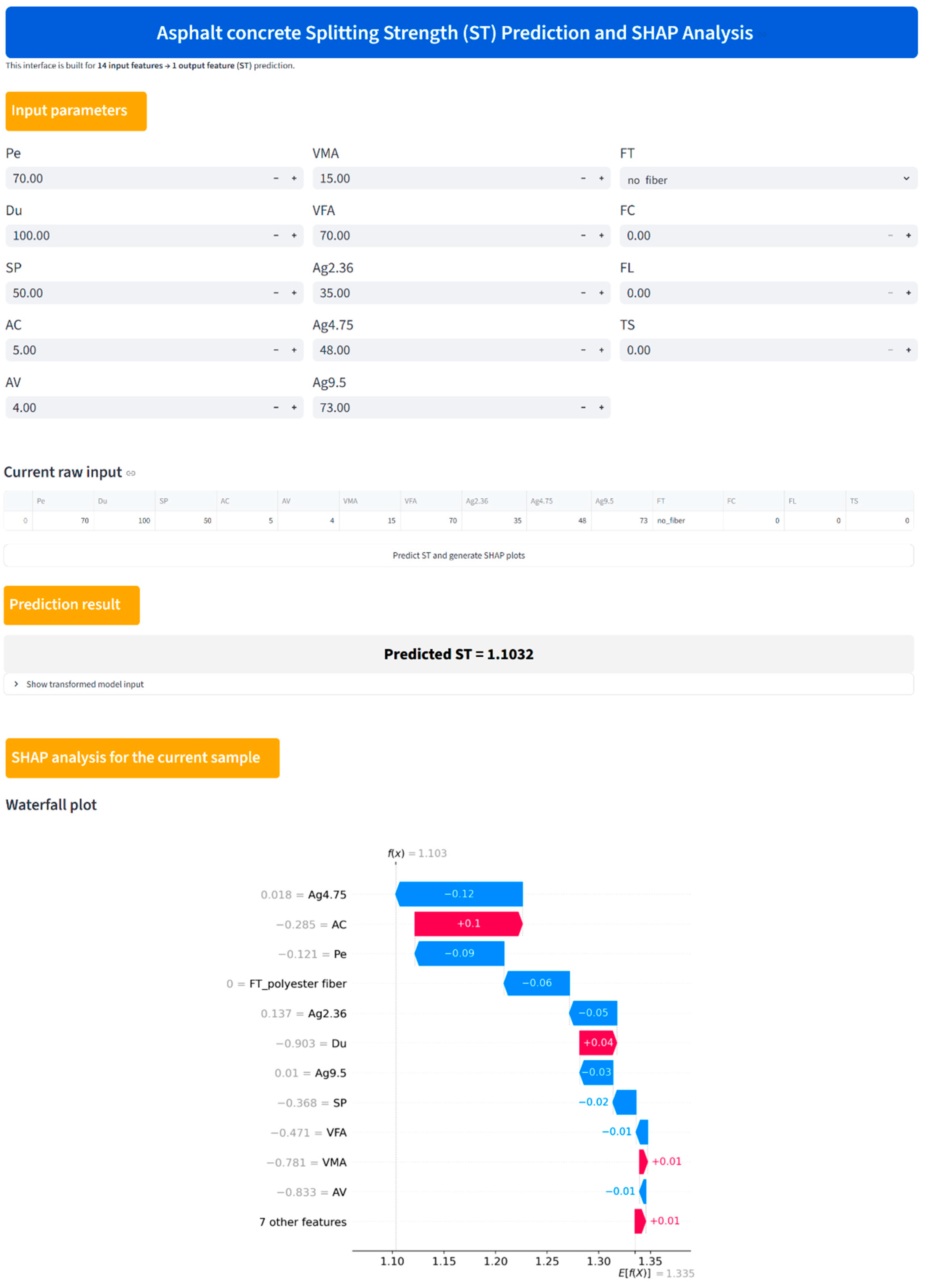
Task: Decrease VMA value with minus button
Action: pos(583,178)
